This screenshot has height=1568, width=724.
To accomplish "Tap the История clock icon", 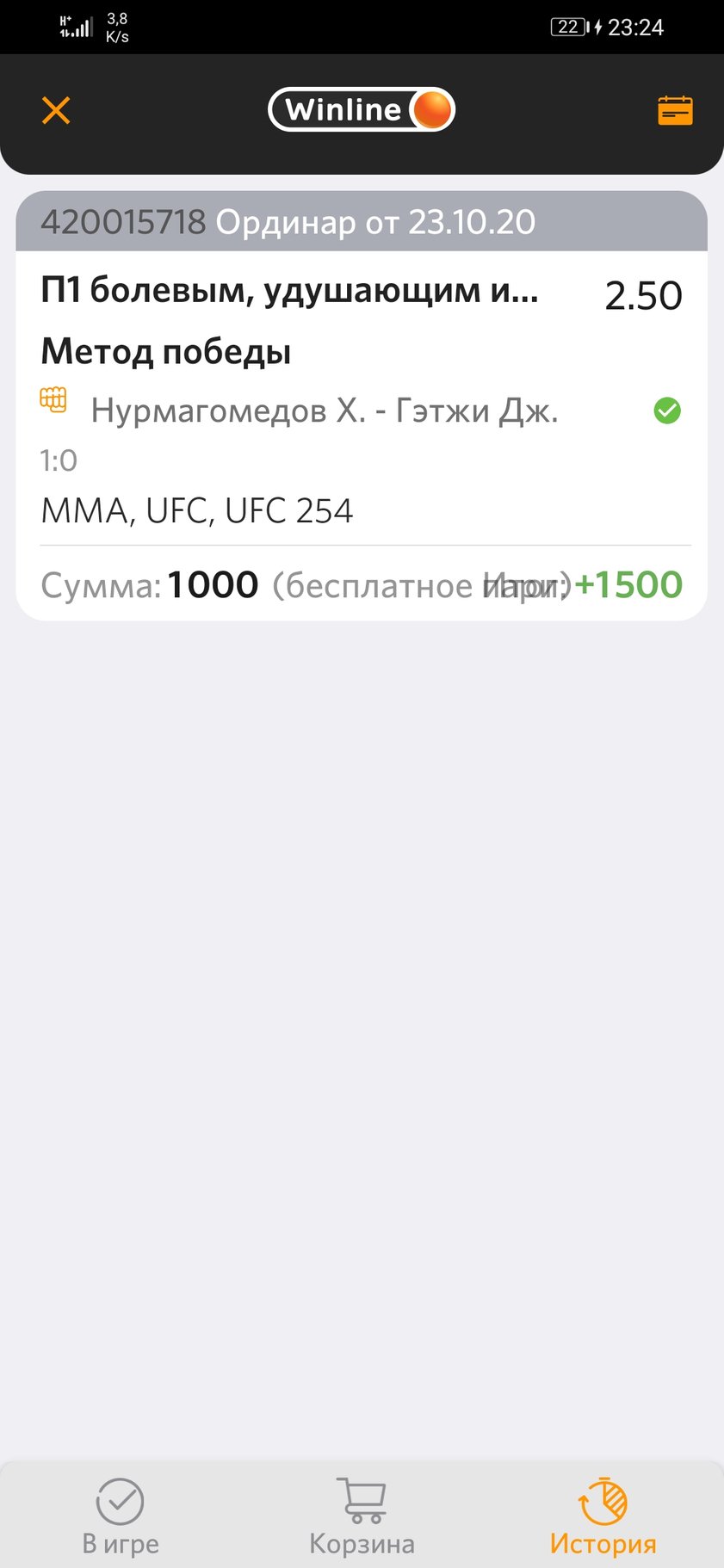I will 603,1501.
